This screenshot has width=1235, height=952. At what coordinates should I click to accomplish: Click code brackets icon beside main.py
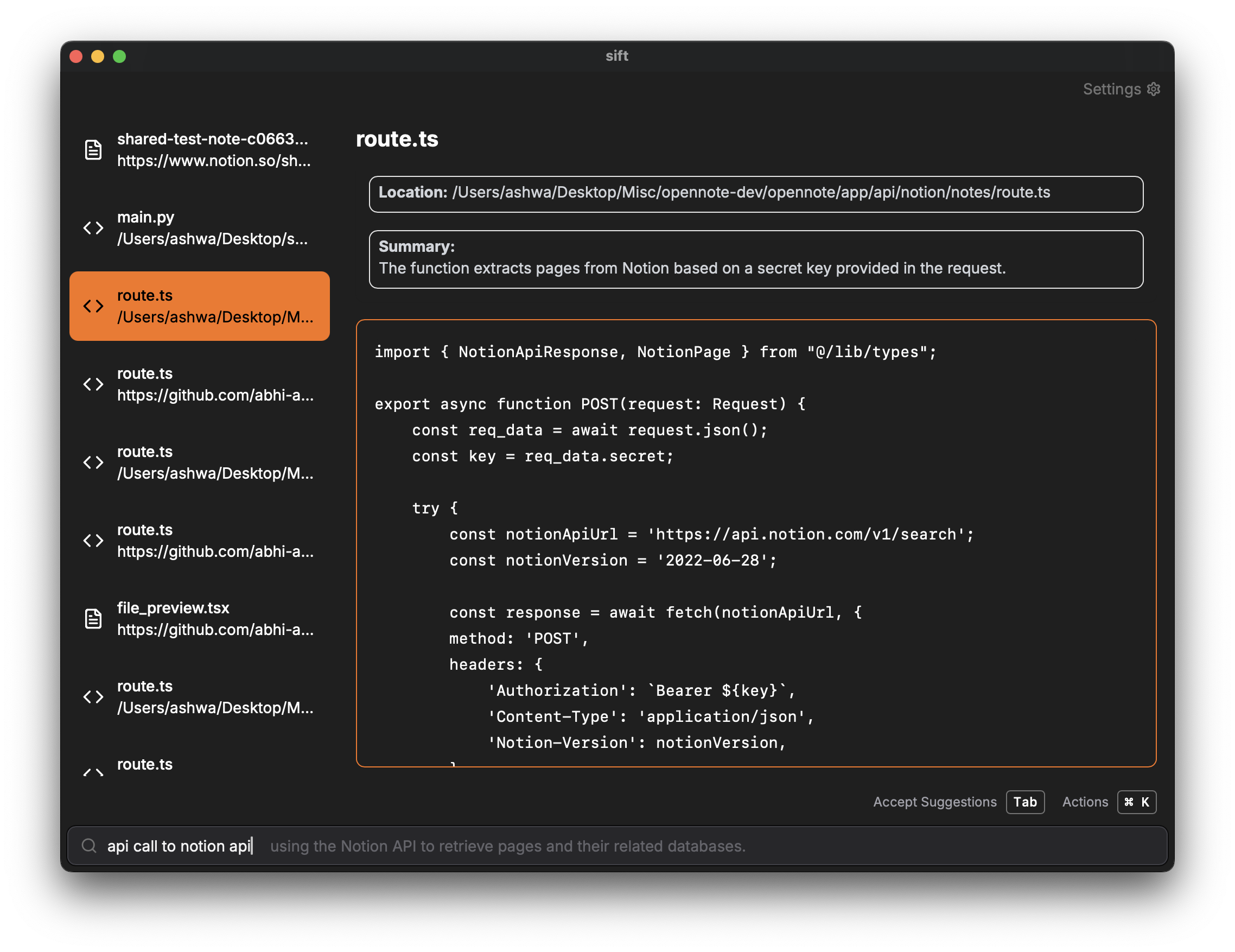(93, 228)
